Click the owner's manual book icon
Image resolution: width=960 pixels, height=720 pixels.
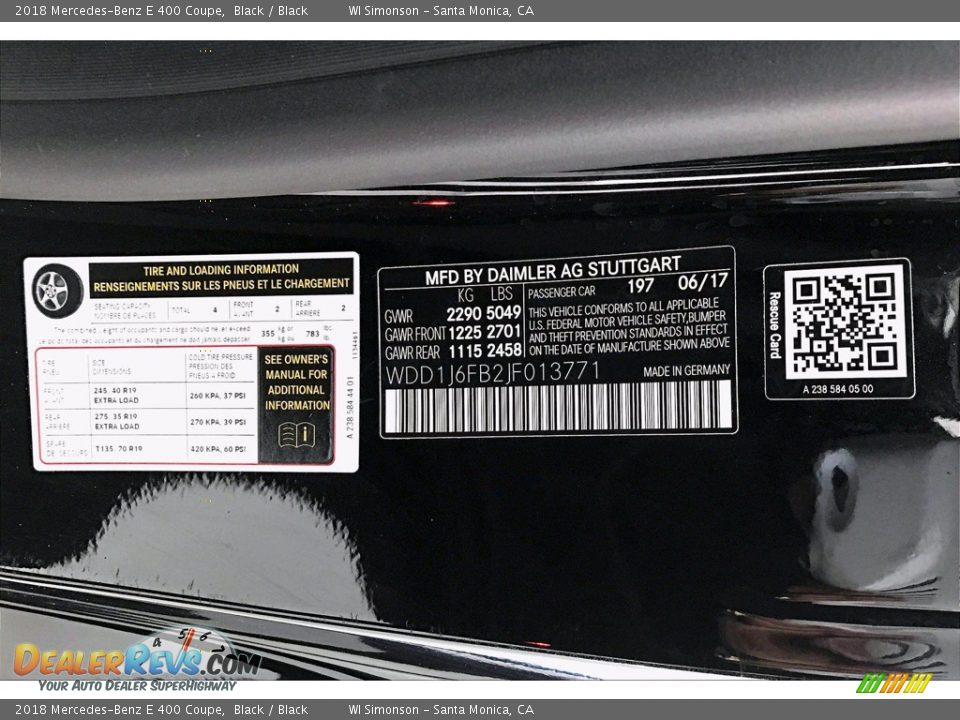coord(296,435)
